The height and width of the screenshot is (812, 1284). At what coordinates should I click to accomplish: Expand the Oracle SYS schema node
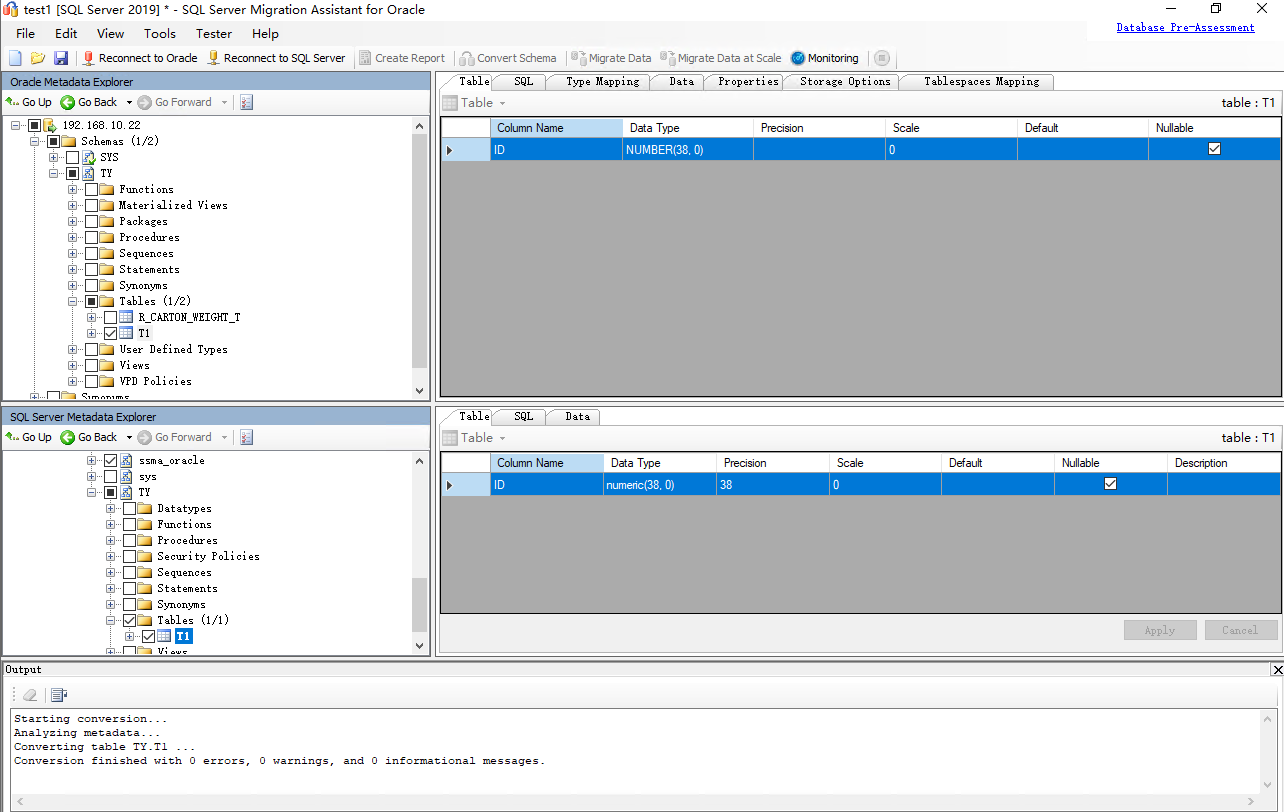click(54, 157)
